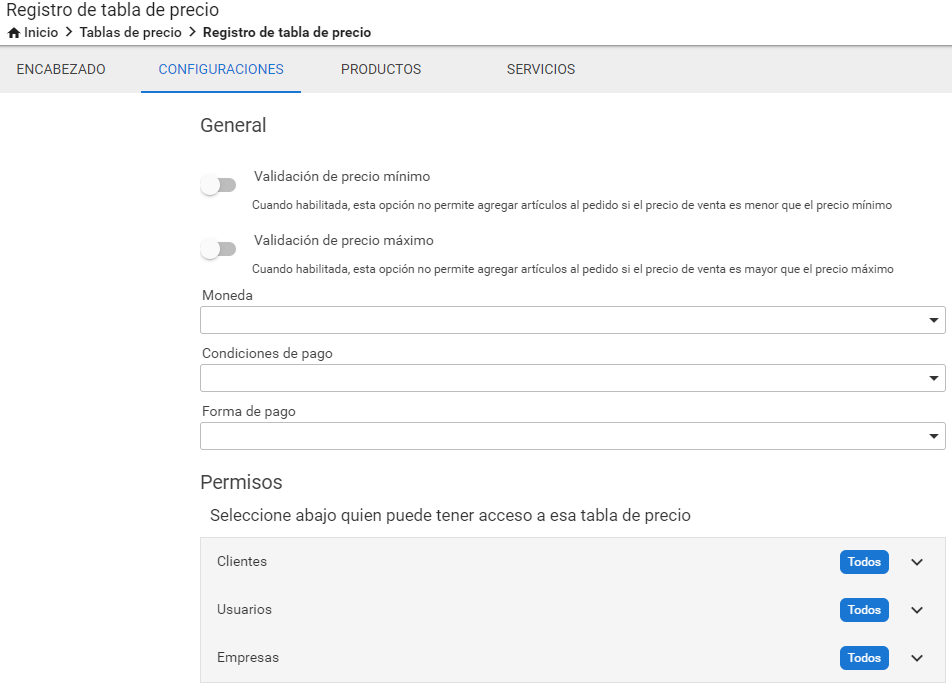Click the General section heading

[233, 125]
